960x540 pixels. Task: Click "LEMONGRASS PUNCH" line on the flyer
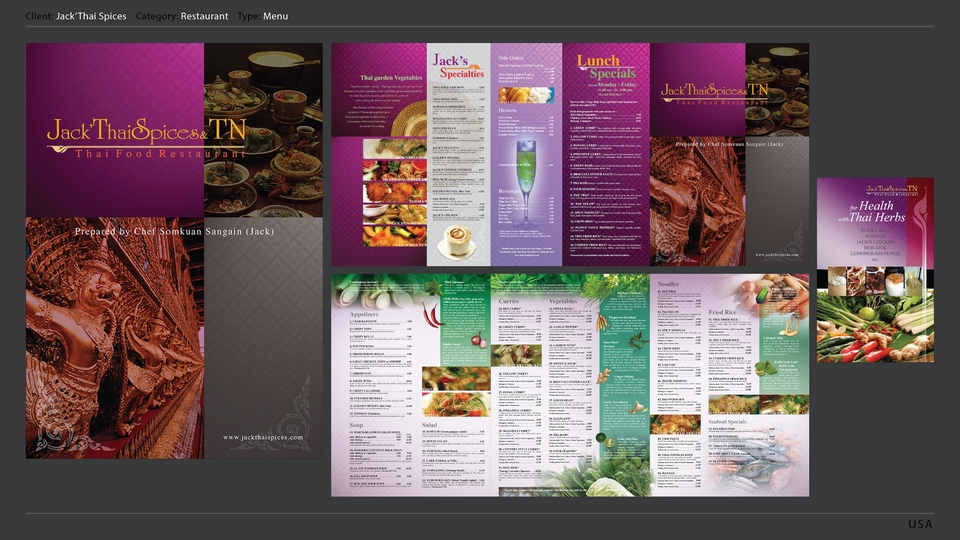(875, 253)
